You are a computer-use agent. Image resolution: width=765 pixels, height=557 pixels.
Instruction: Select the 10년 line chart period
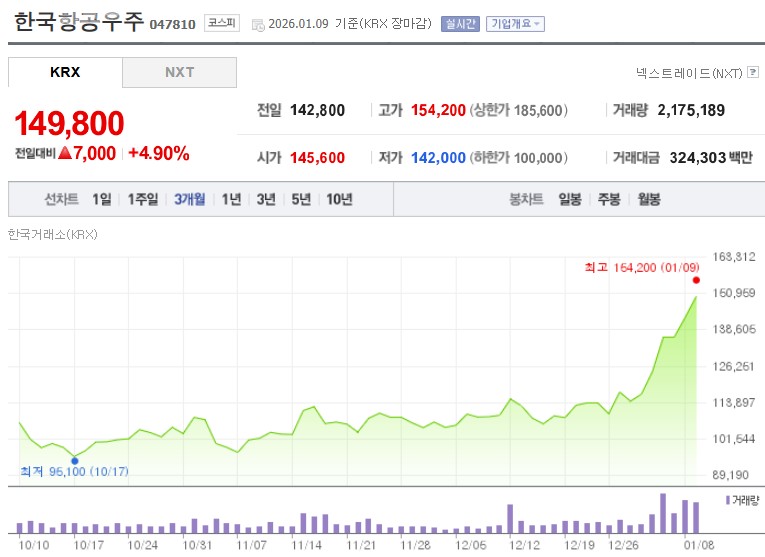[340, 199]
